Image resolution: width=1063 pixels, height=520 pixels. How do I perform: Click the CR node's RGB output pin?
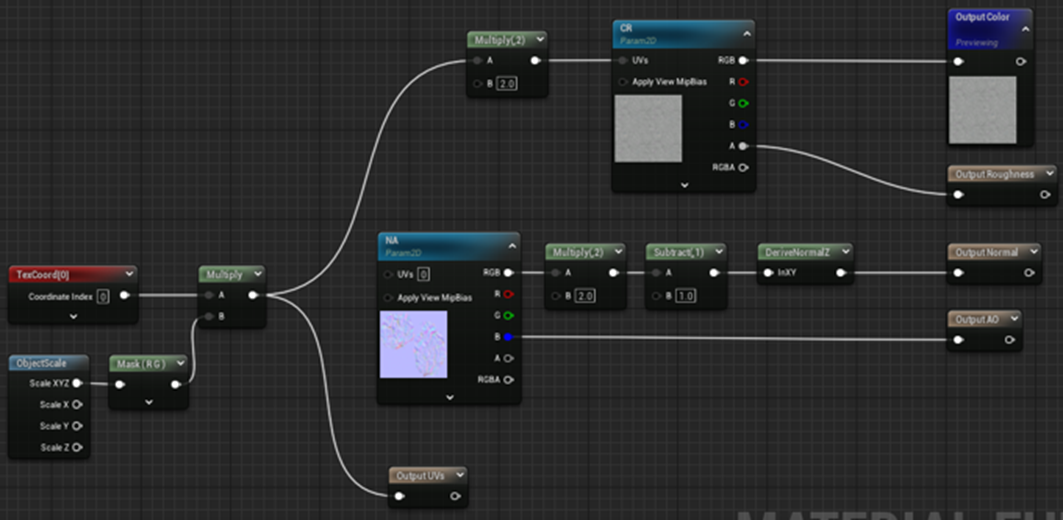click(x=743, y=60)
